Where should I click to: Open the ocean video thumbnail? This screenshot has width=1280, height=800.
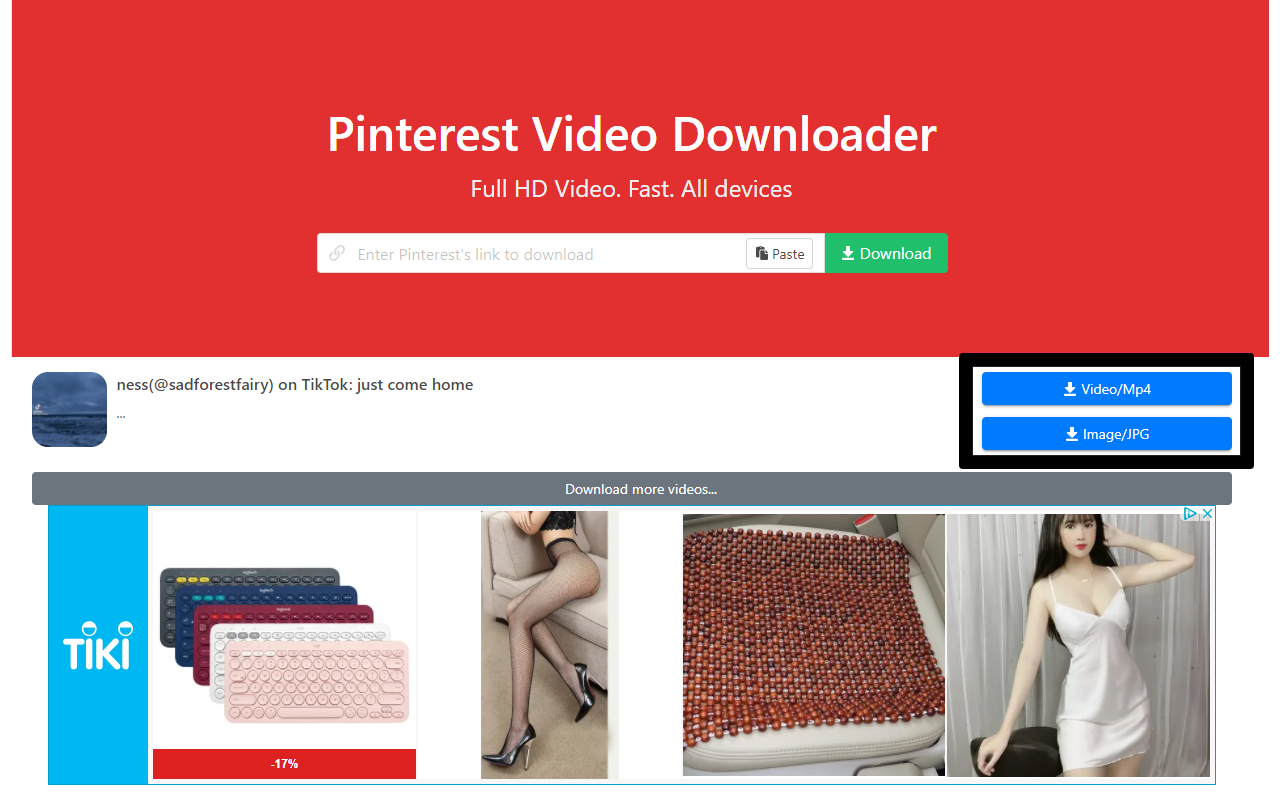(69, 409)
